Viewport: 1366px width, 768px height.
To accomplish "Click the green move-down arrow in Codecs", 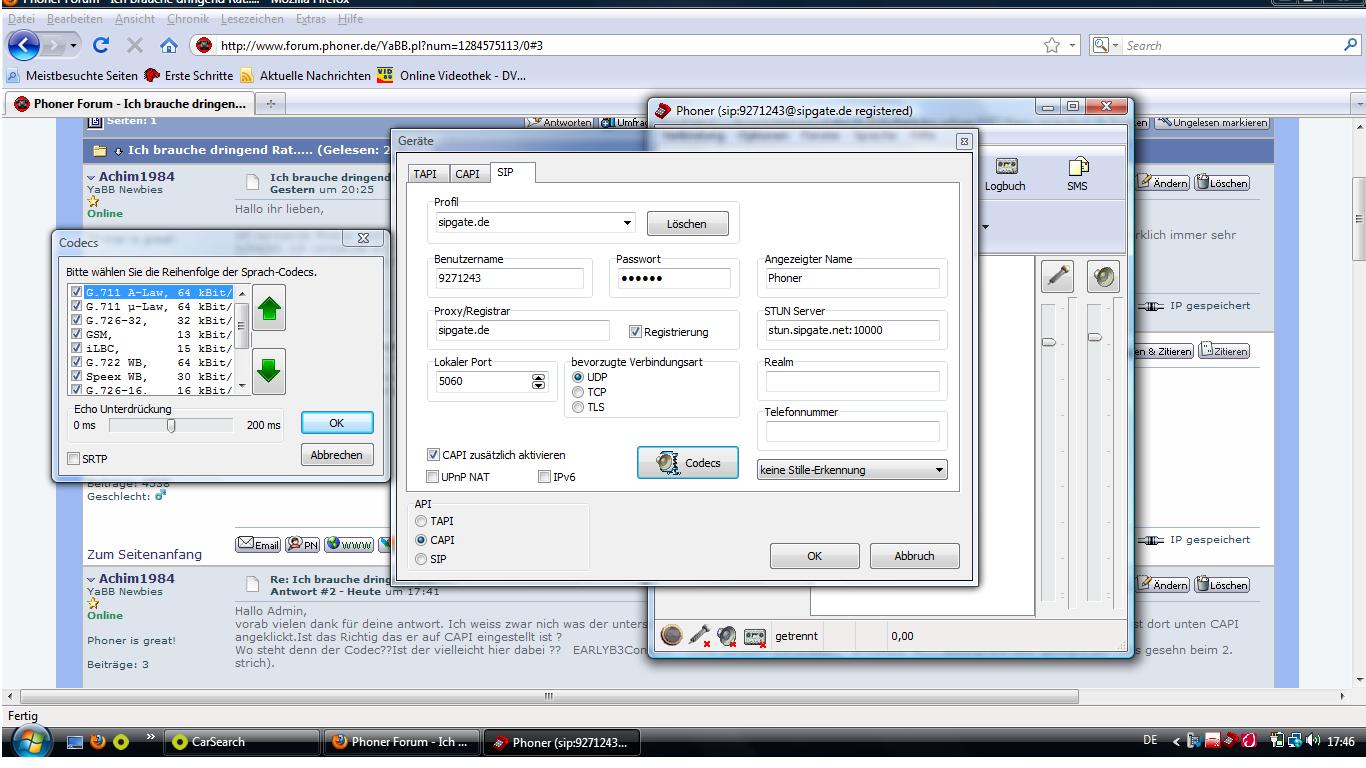I will [268, 372].
